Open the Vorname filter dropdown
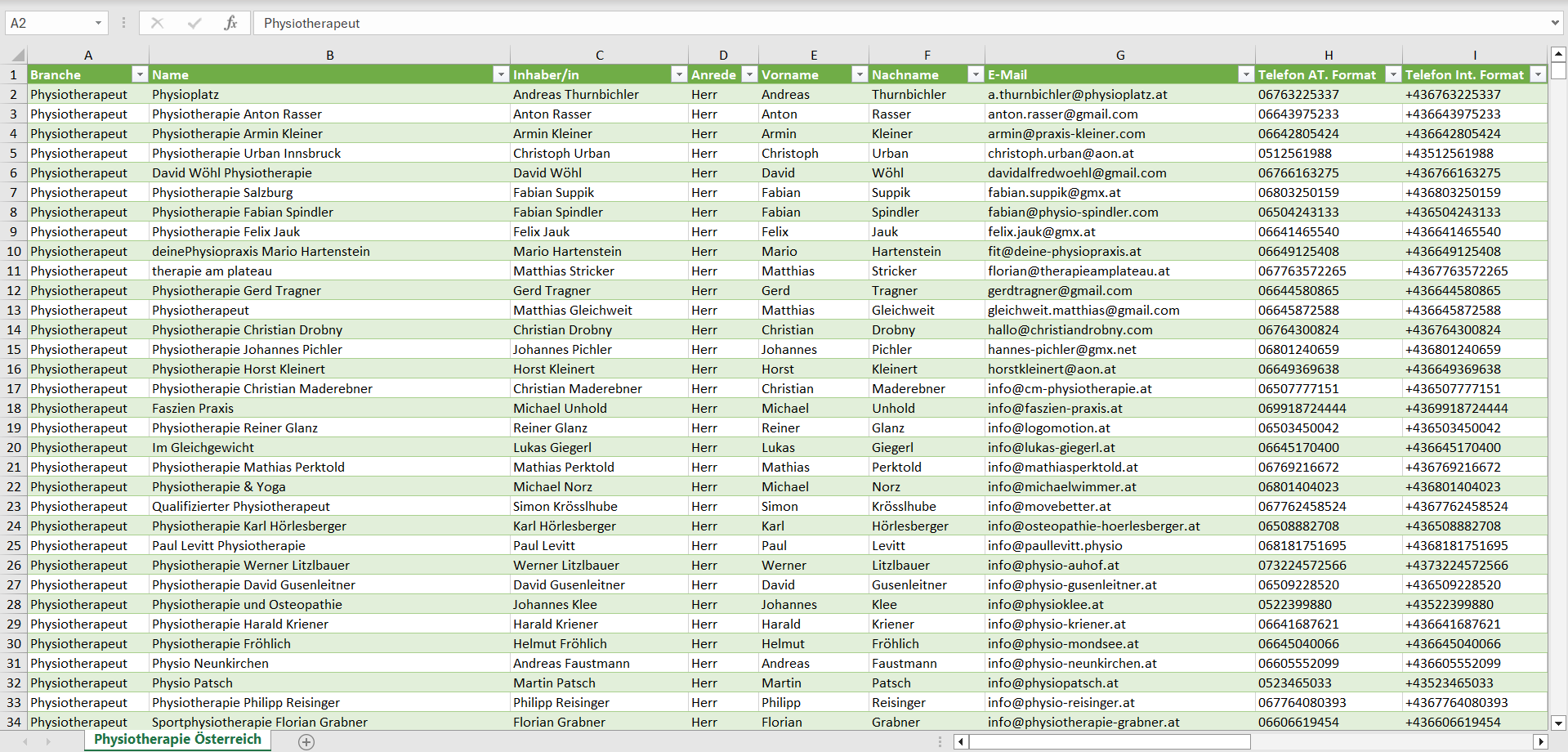 tap(859, 74)
